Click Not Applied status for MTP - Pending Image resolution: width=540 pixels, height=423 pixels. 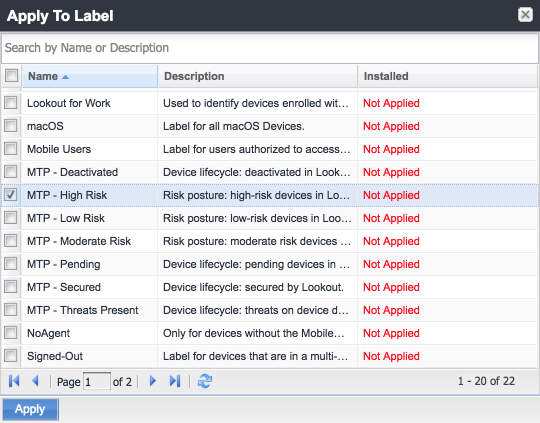click(391, 264)
